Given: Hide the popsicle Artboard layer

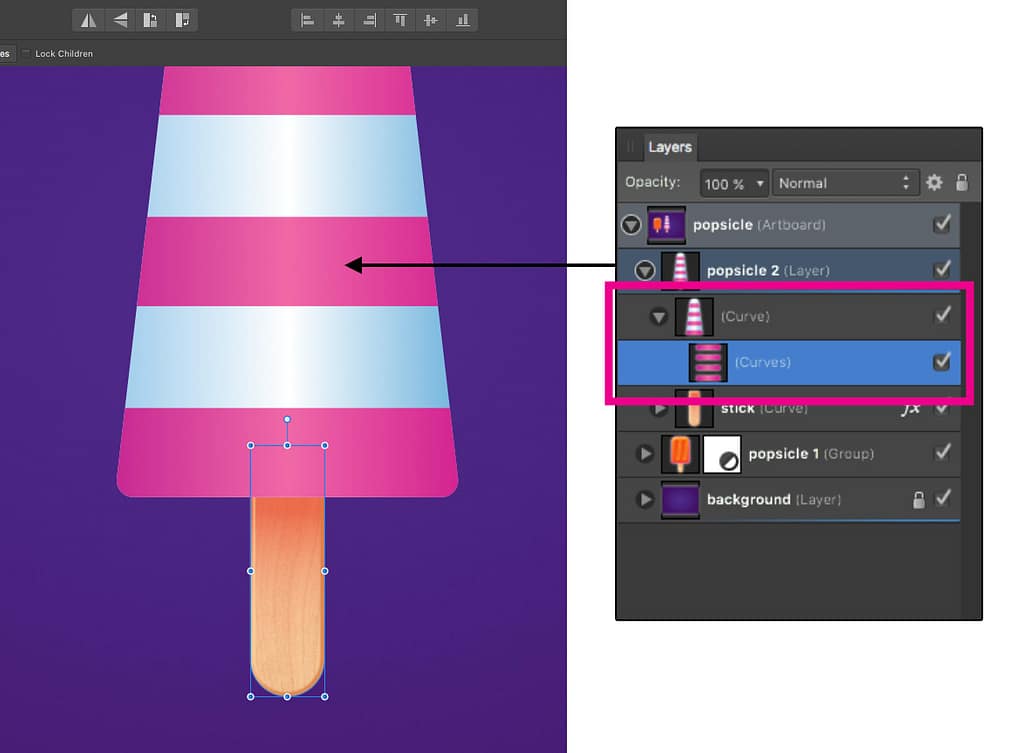Looking at the screenshot, I should coord(942,224).
